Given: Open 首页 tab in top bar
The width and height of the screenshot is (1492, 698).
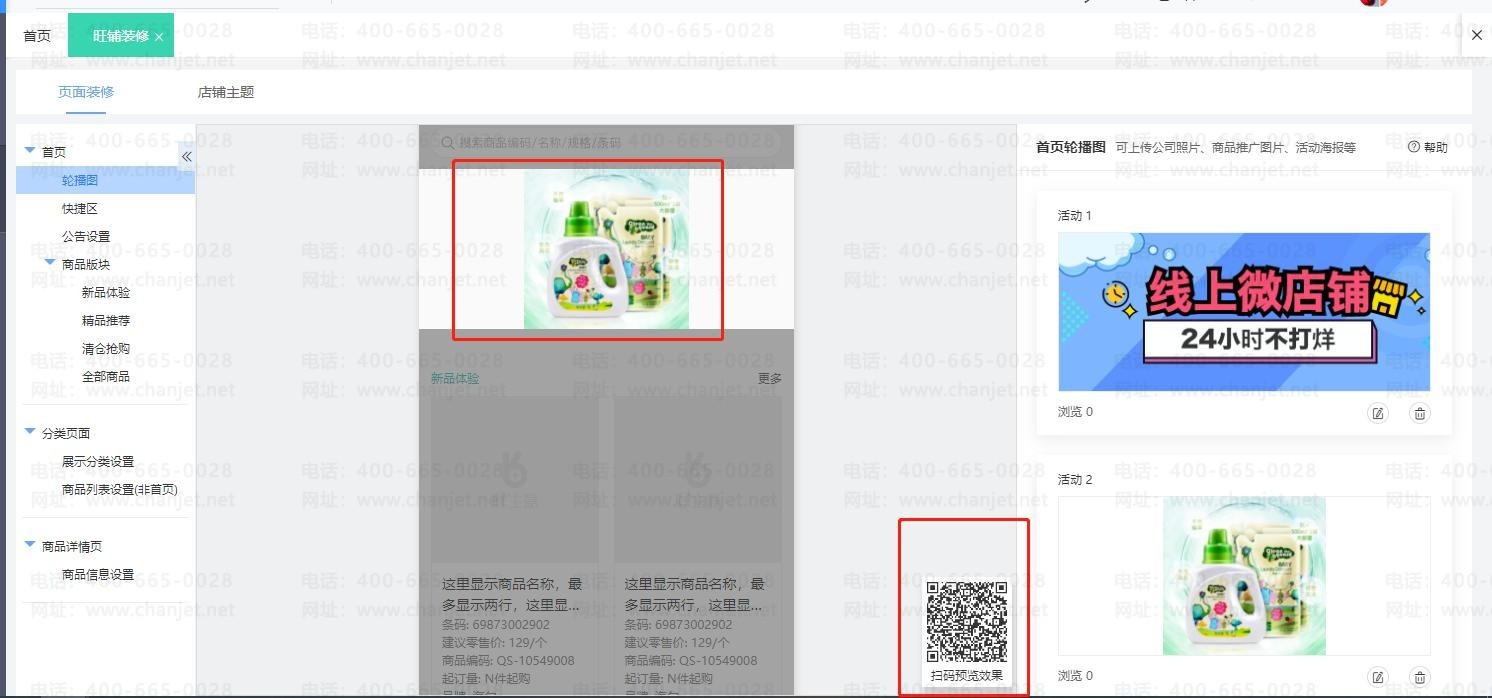Looking at the screenshot, I should pyautogui.click(x=37, y=36).
